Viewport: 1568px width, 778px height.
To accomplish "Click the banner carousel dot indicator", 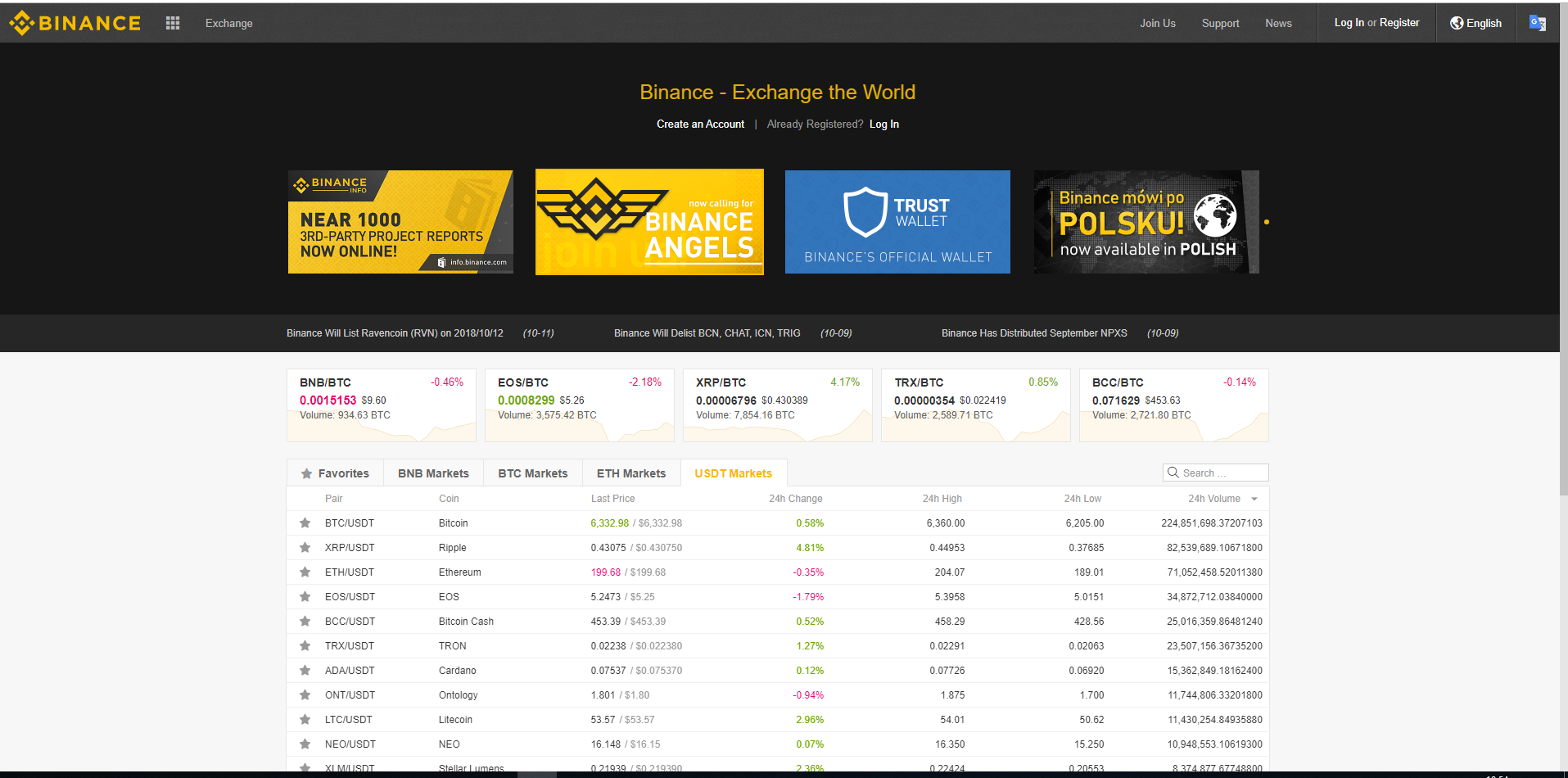I will coord(1267,222).
